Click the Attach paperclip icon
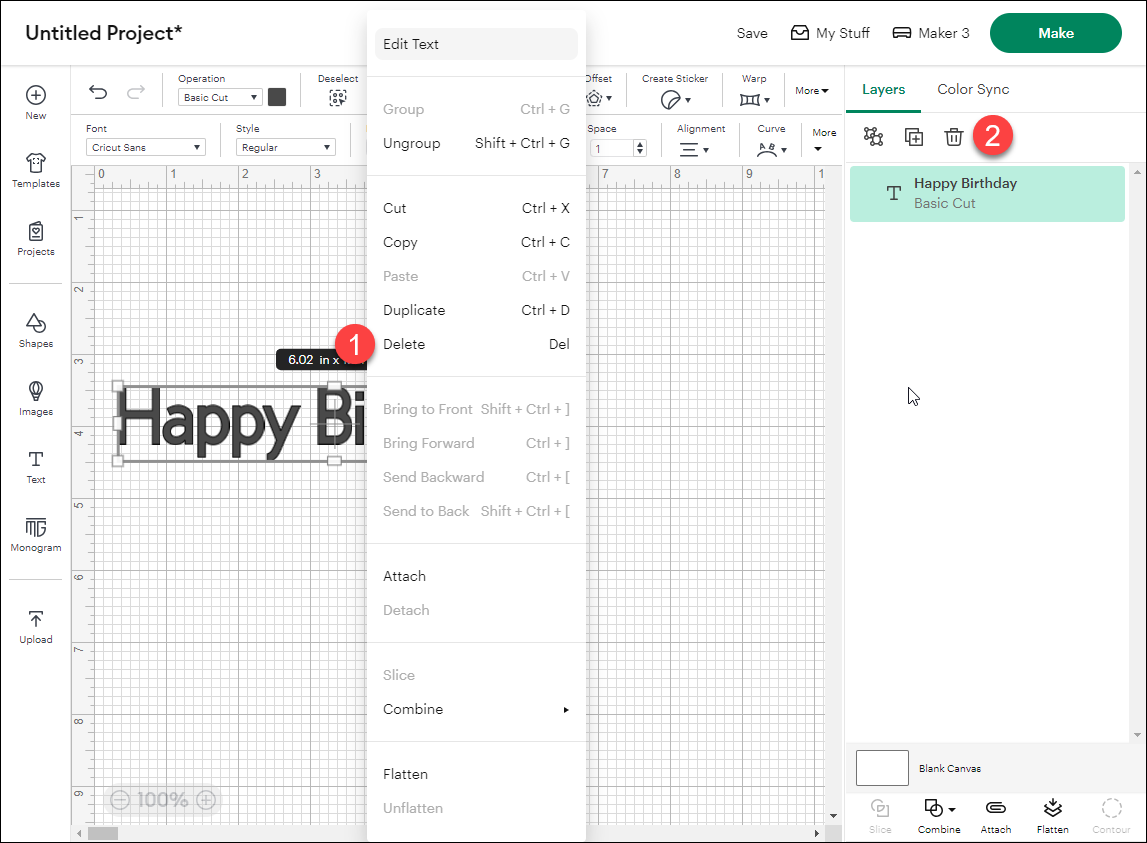Viewport: 1147px width, 843px height. pos(996,808)
